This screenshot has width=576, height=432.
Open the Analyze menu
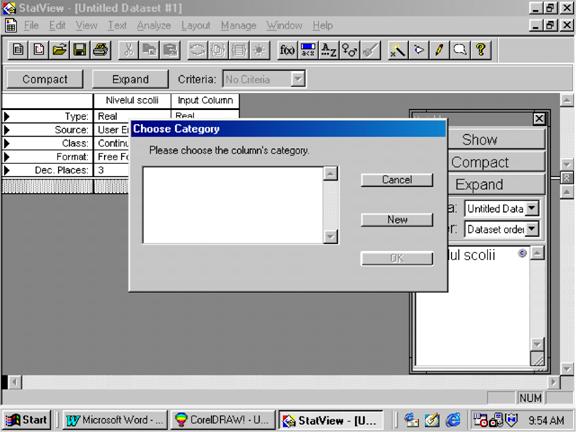(154, 25)
